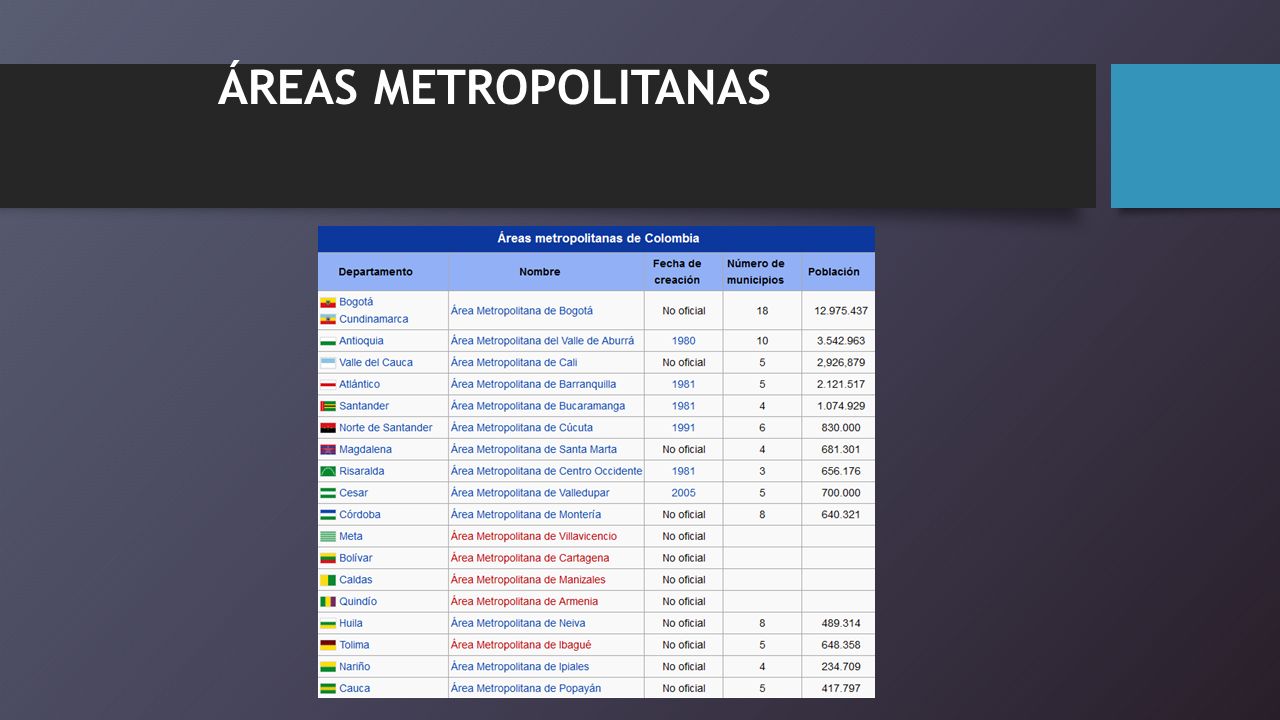Select the Fecha de creación header
This screenshot has width=1280, height=720.
tap(677, 272)
